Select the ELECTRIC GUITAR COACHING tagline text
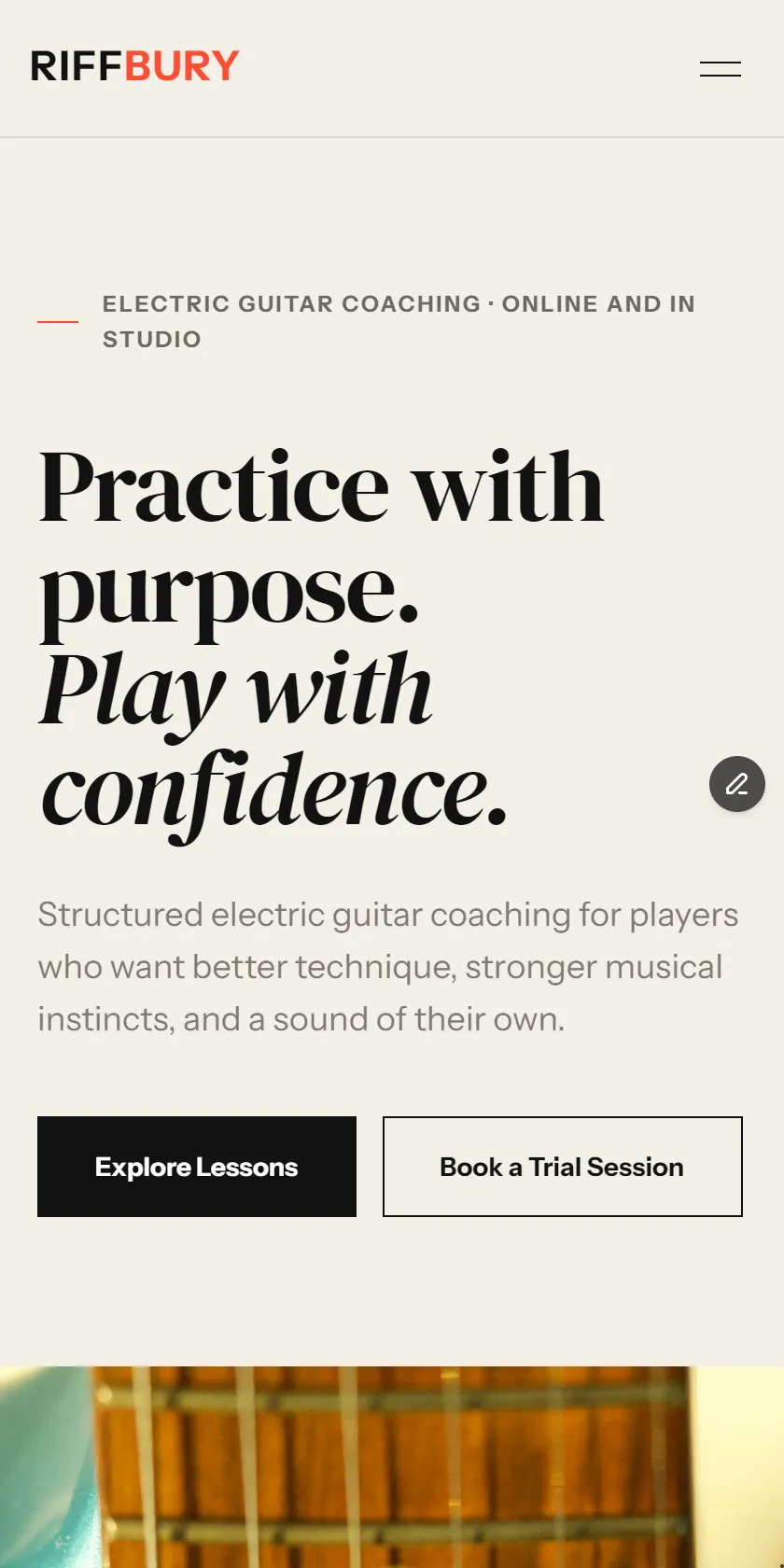This screenshot has height=1568, width=784. coord(291,304)
